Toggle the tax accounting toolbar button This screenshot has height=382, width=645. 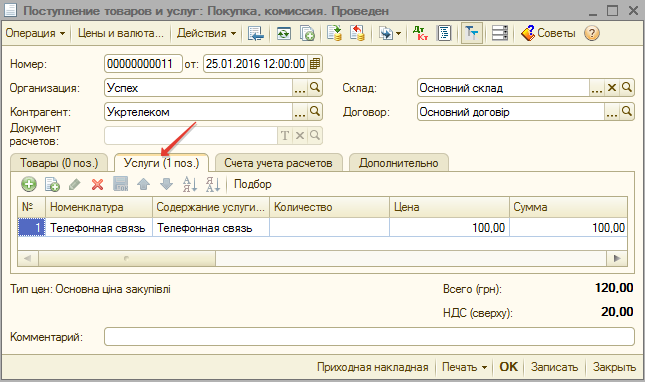471,33
